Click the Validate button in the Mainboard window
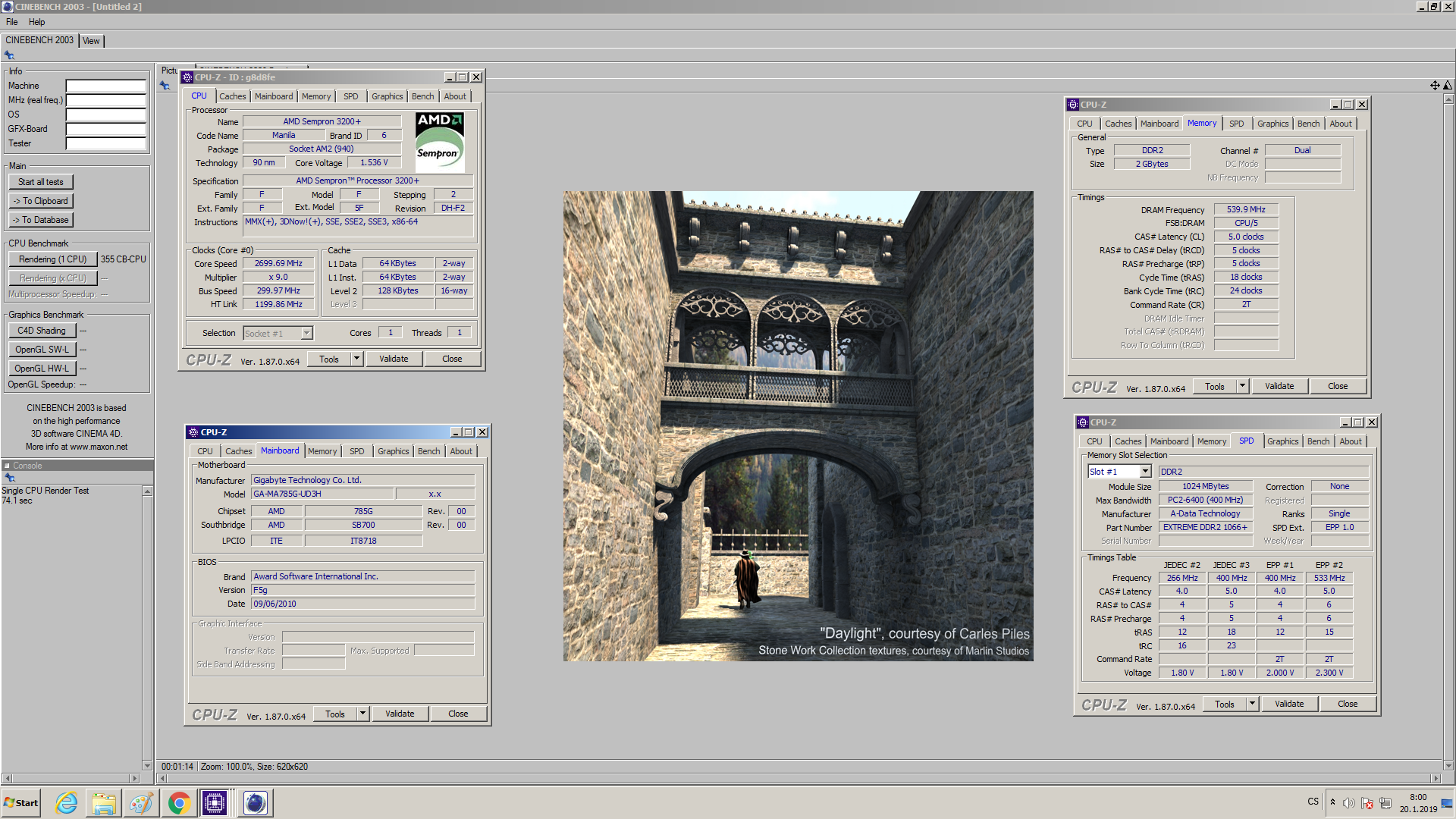This screenshot has width=1456, height=819. click(x=400, y=714)
